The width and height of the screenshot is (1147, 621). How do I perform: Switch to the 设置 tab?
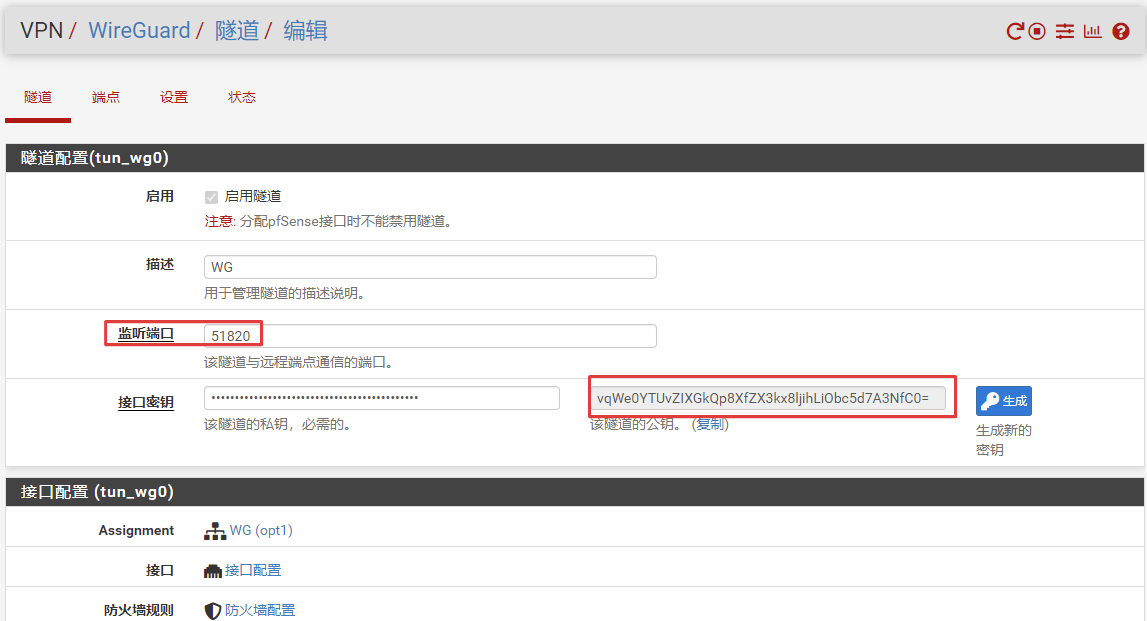(x=174, y=97)
